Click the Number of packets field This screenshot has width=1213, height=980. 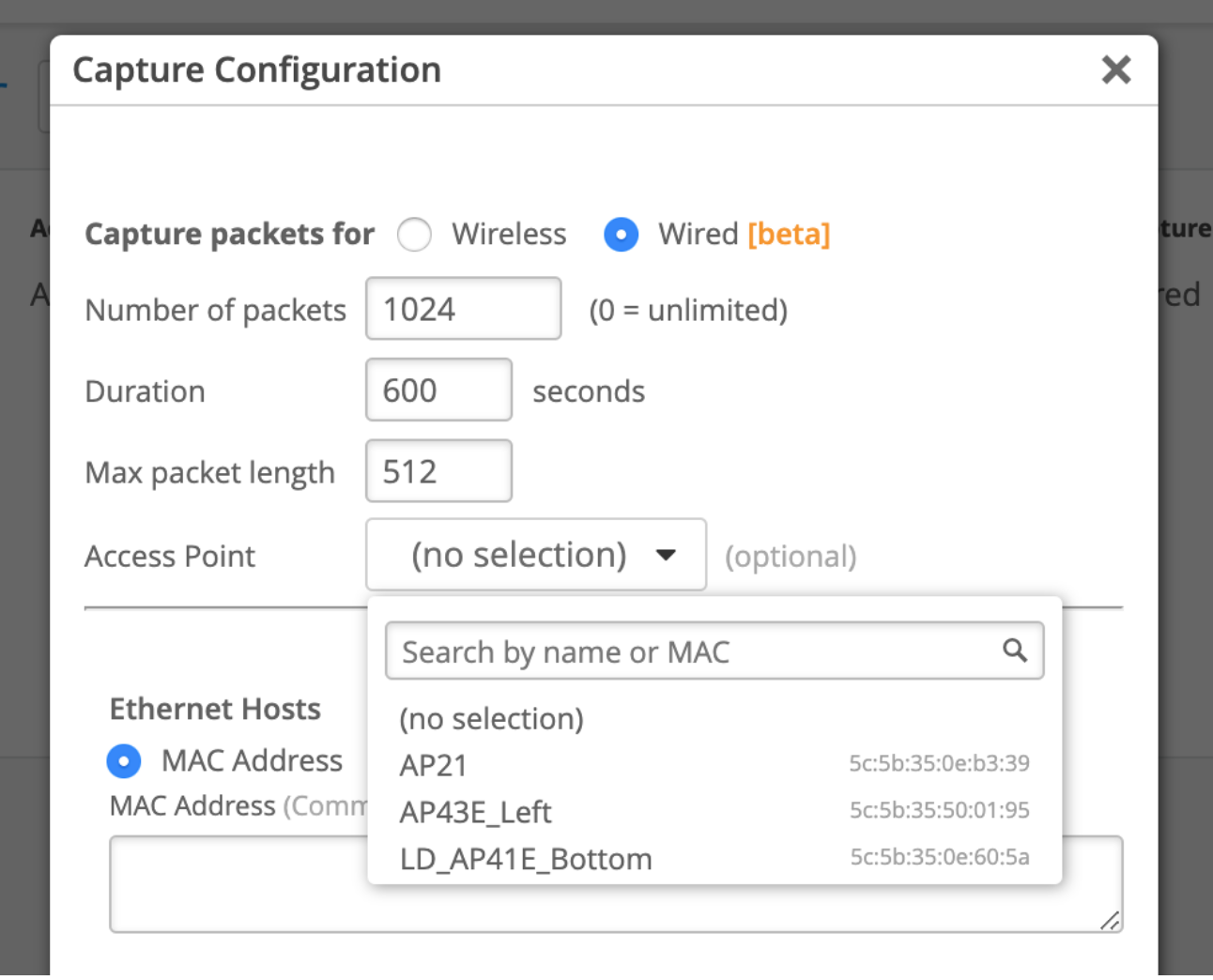click(463, 309)
